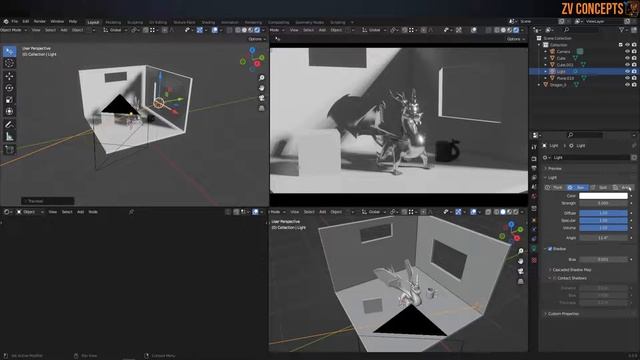Select the Annotate tool in the top-left viewport toolbar
Viewport: 640px width, 360px height.
(9, 124)
